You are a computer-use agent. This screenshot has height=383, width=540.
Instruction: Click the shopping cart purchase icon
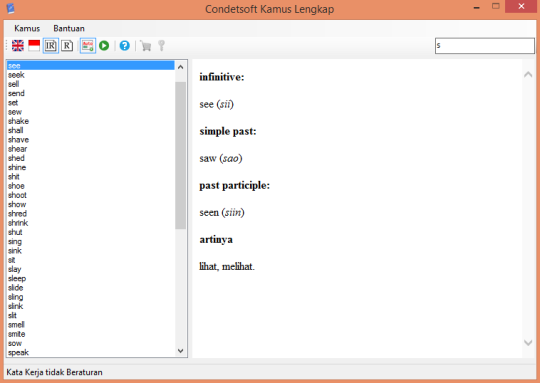tap(145, 45)
